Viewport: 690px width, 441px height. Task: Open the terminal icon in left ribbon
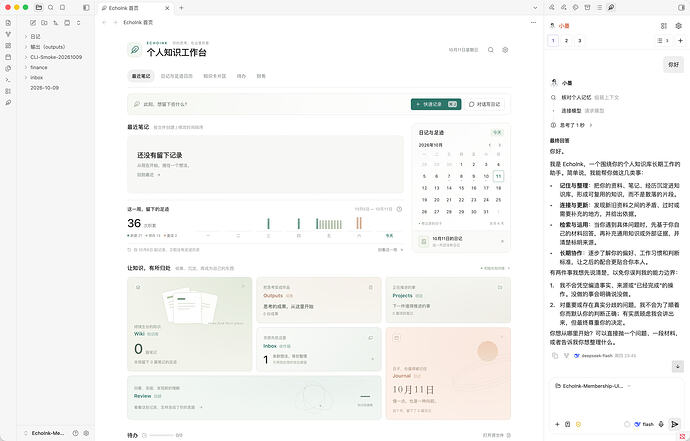pos(8,80)
